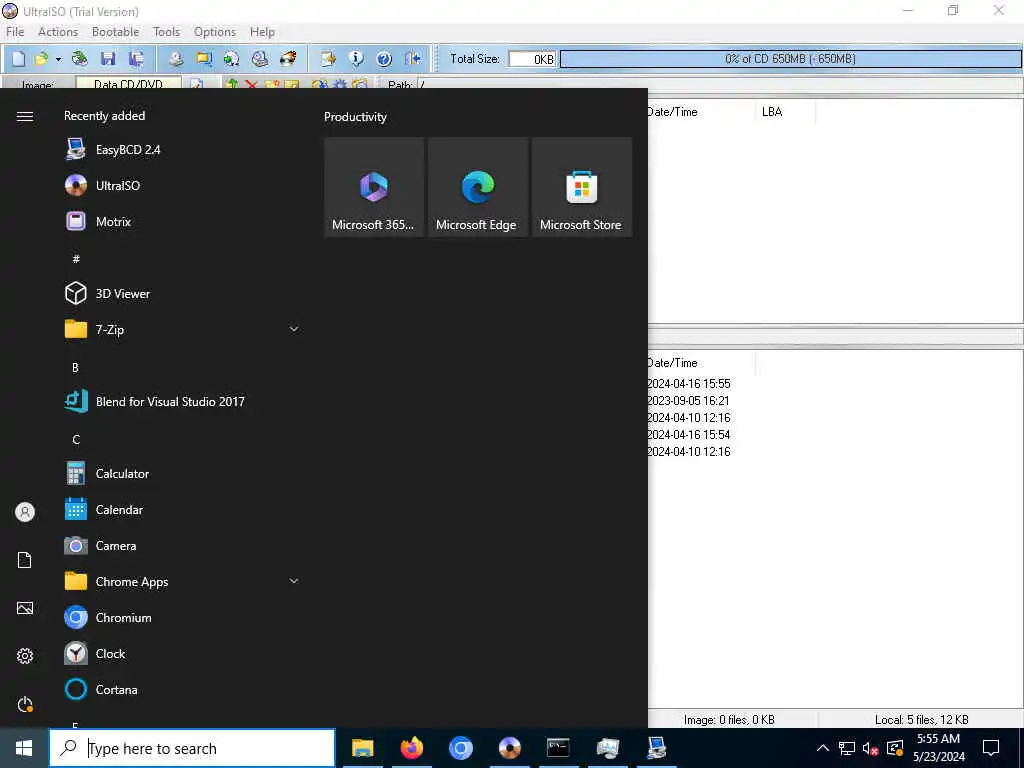Click the Save floppy disk icon
This screenshot has width=1024, height=768.
tap(108, 59)
